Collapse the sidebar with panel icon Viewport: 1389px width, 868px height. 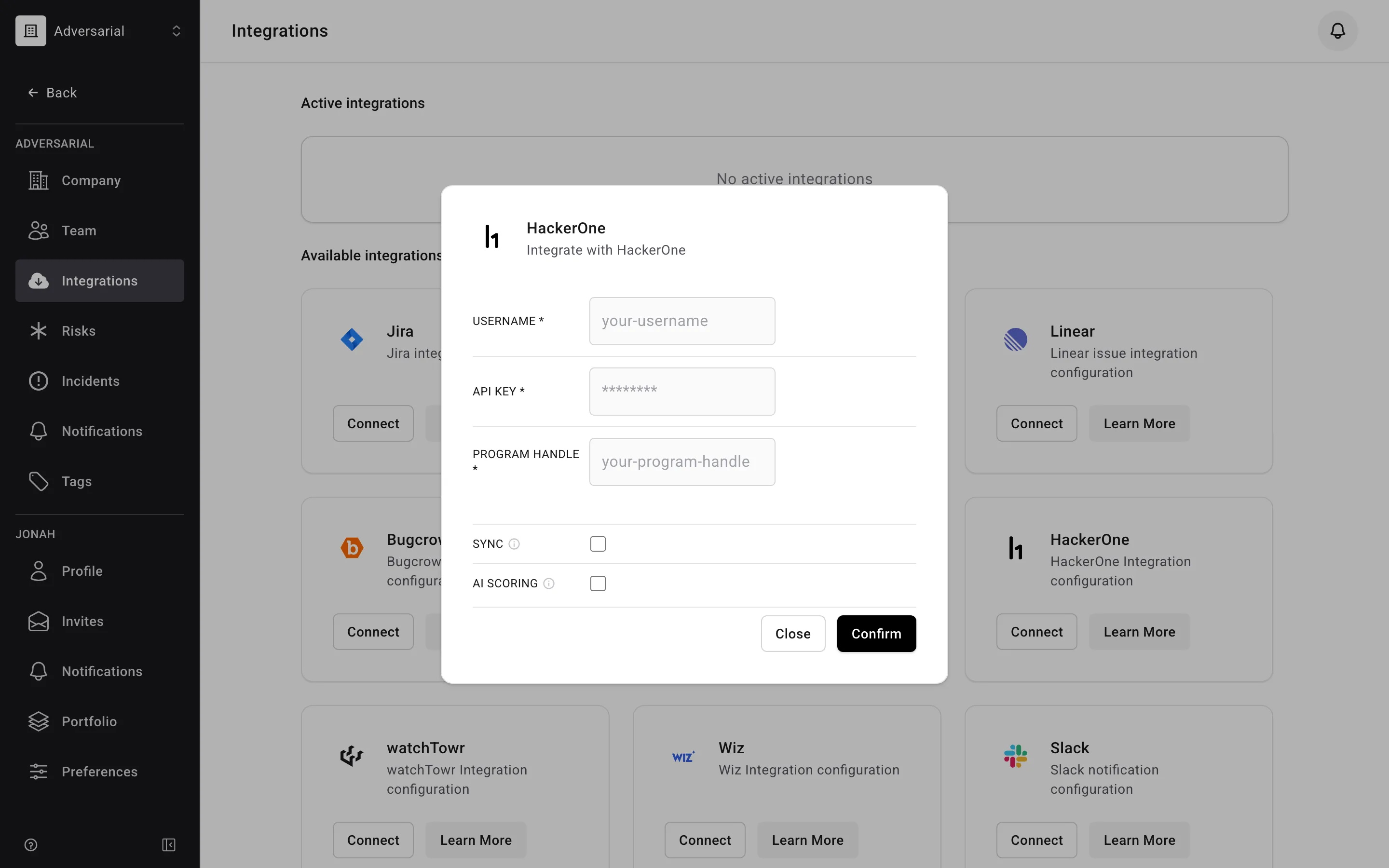tap(169, 844)
